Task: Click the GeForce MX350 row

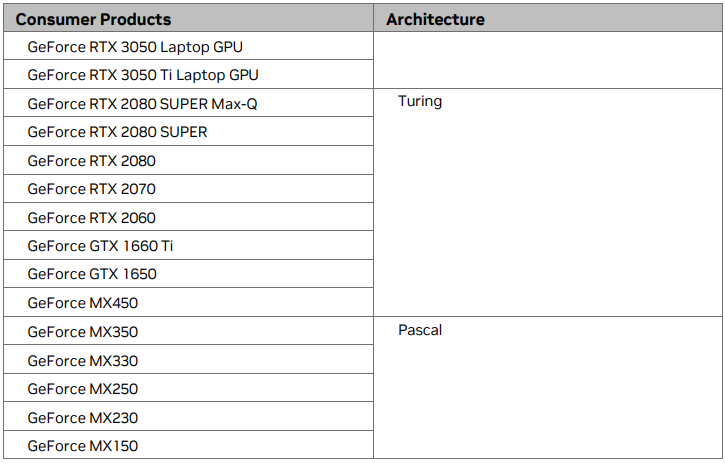Action: 83,332
